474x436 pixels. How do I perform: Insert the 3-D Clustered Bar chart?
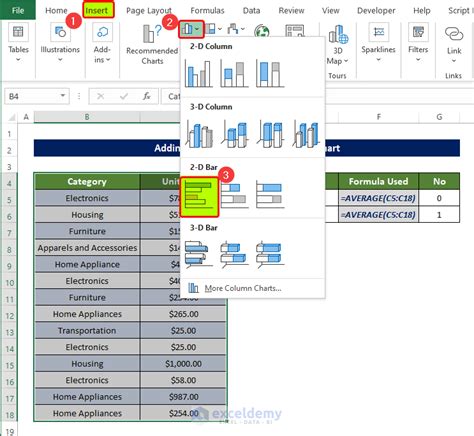pyautogui.click(x=199, y=254)
